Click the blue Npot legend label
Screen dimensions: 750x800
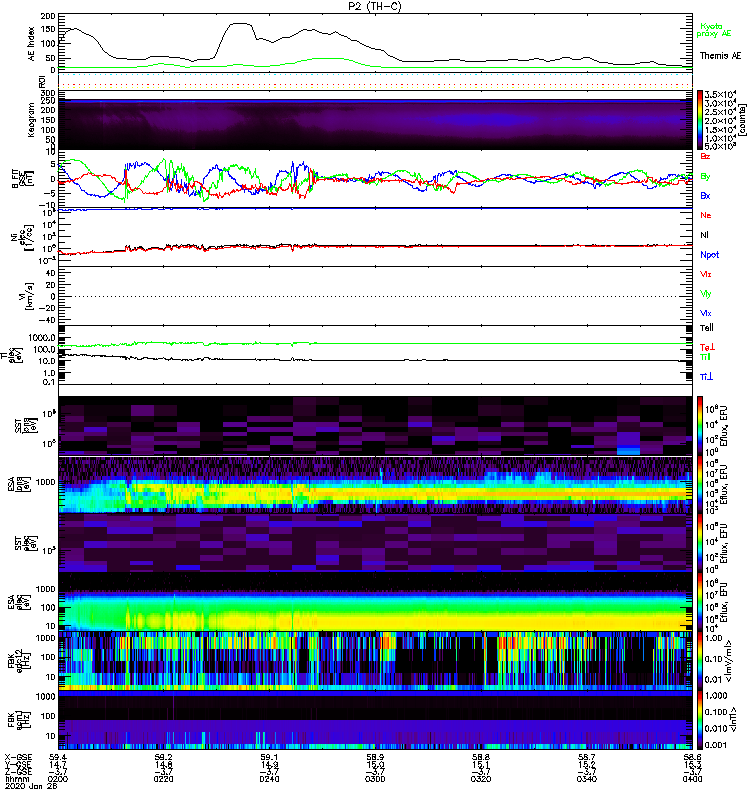click(x=709, y=255)
